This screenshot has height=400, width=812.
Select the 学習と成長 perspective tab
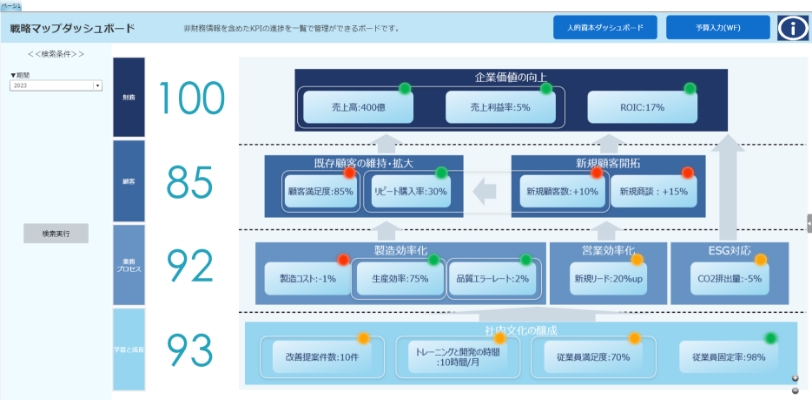pos(129,348)
